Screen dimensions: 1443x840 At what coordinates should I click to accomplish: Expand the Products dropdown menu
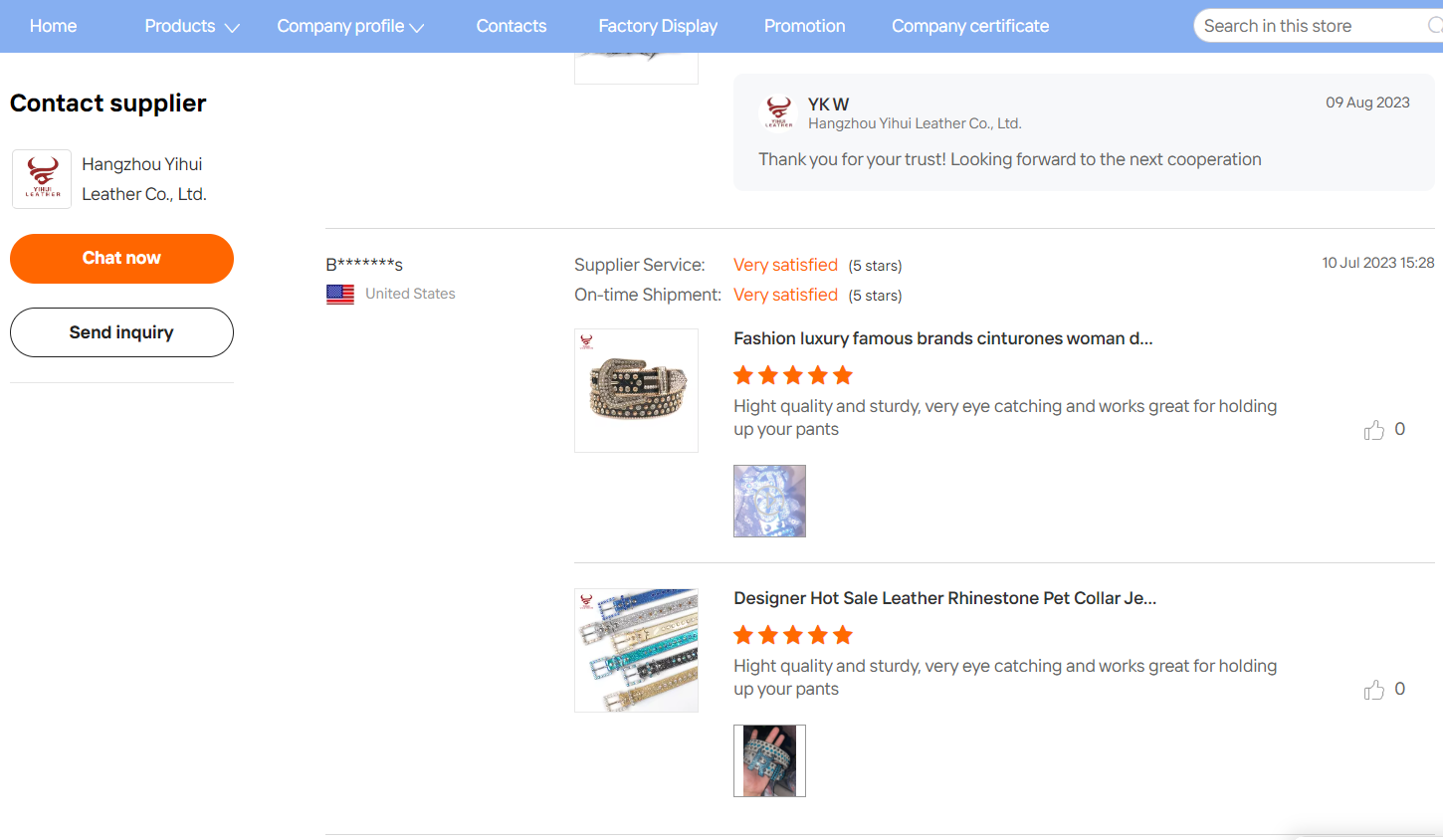[x=192, y=26]
